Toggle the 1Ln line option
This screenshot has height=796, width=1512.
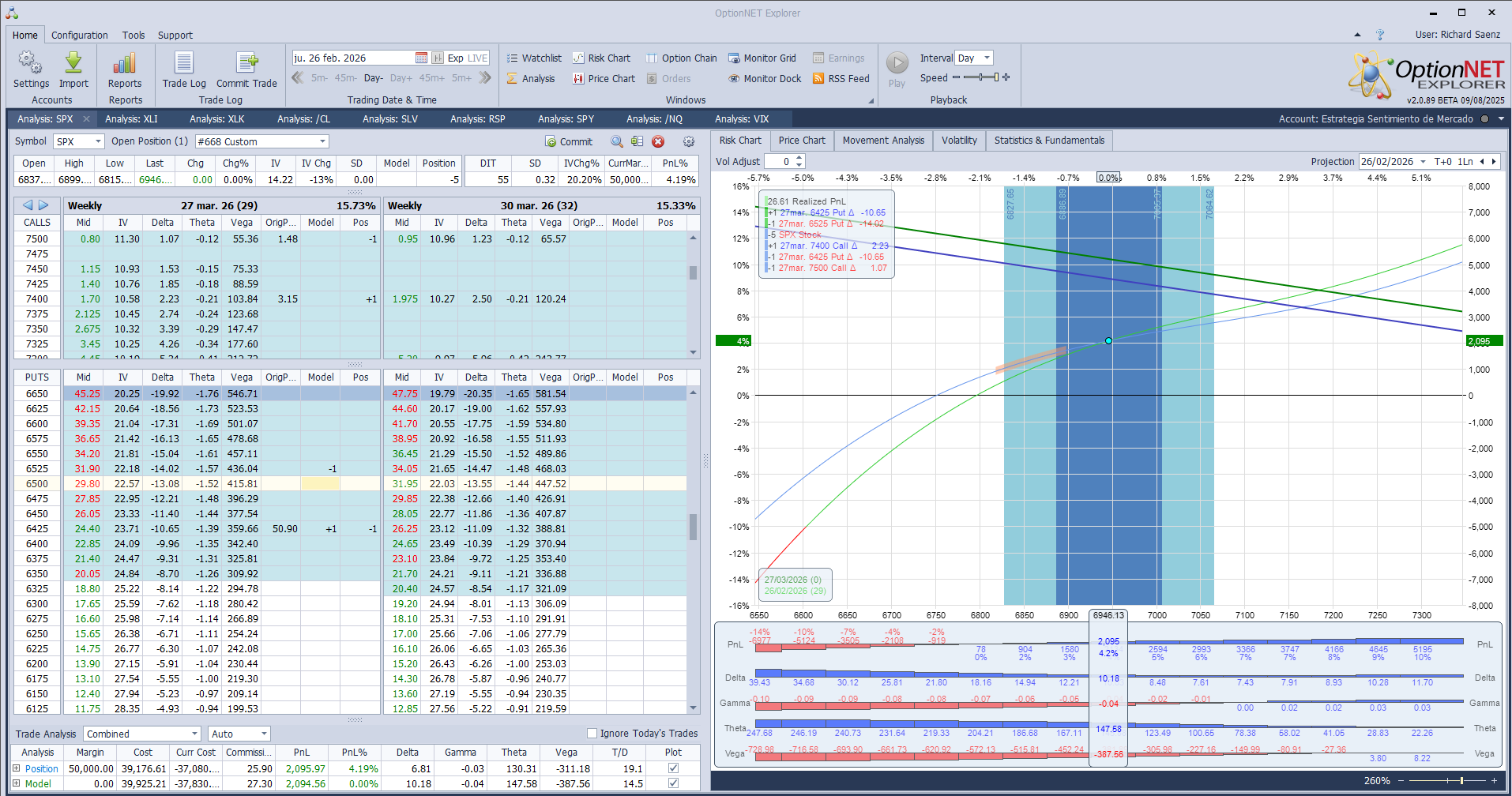[1465, 162]
